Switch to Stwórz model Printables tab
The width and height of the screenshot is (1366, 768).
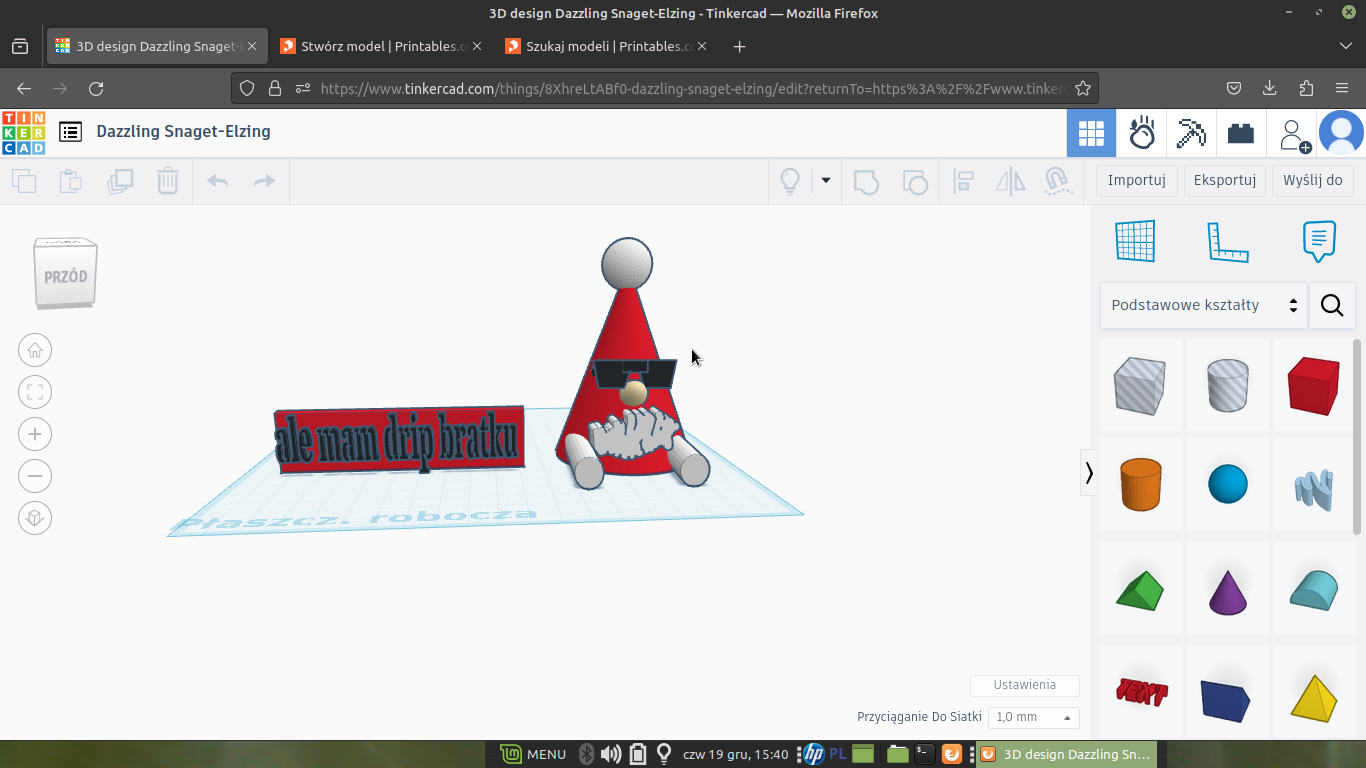tap(381, 46)
